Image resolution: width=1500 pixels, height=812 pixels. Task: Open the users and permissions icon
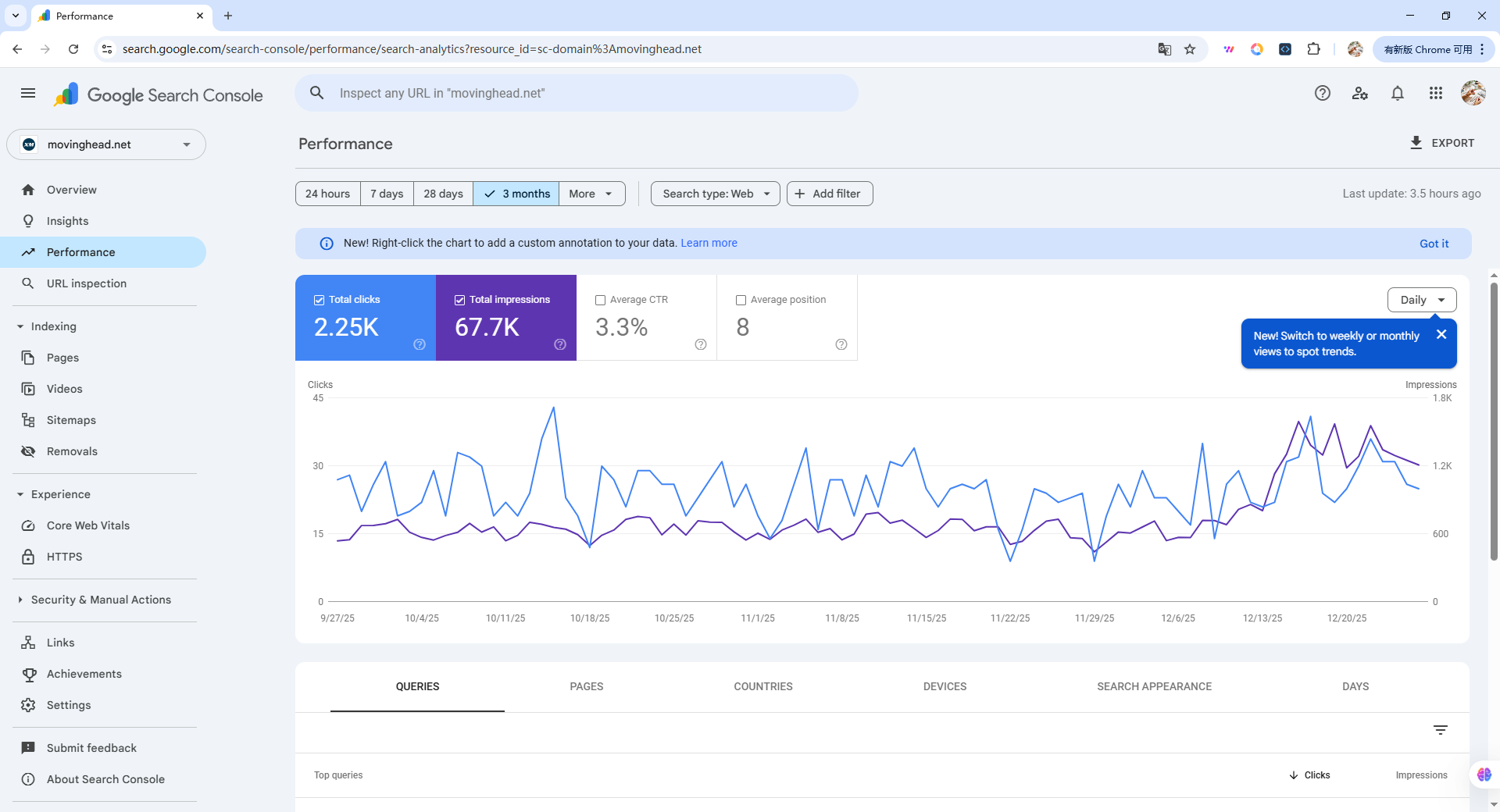[x=1360, y=94]
